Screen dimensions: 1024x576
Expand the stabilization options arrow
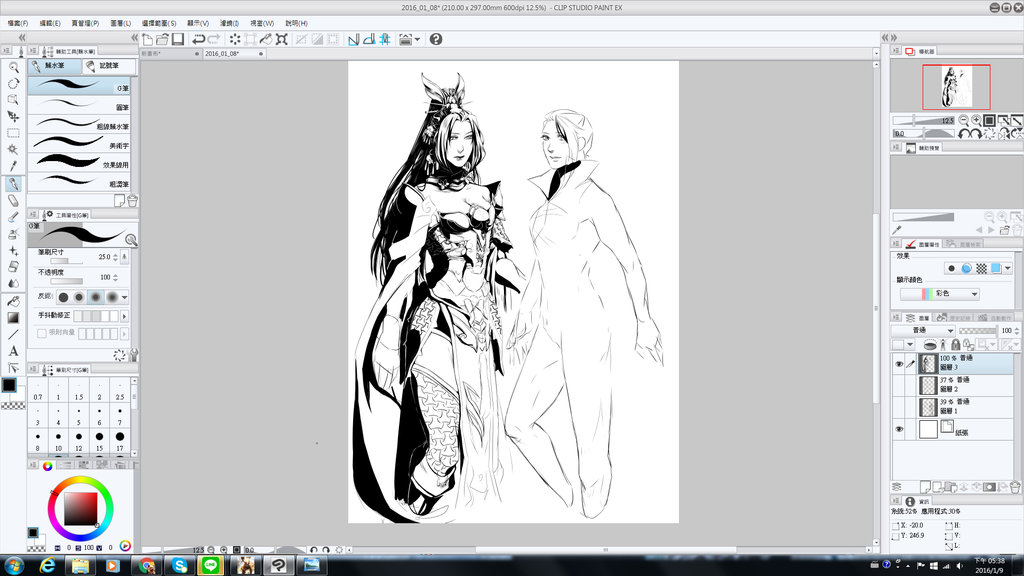(x=124, y=316)
